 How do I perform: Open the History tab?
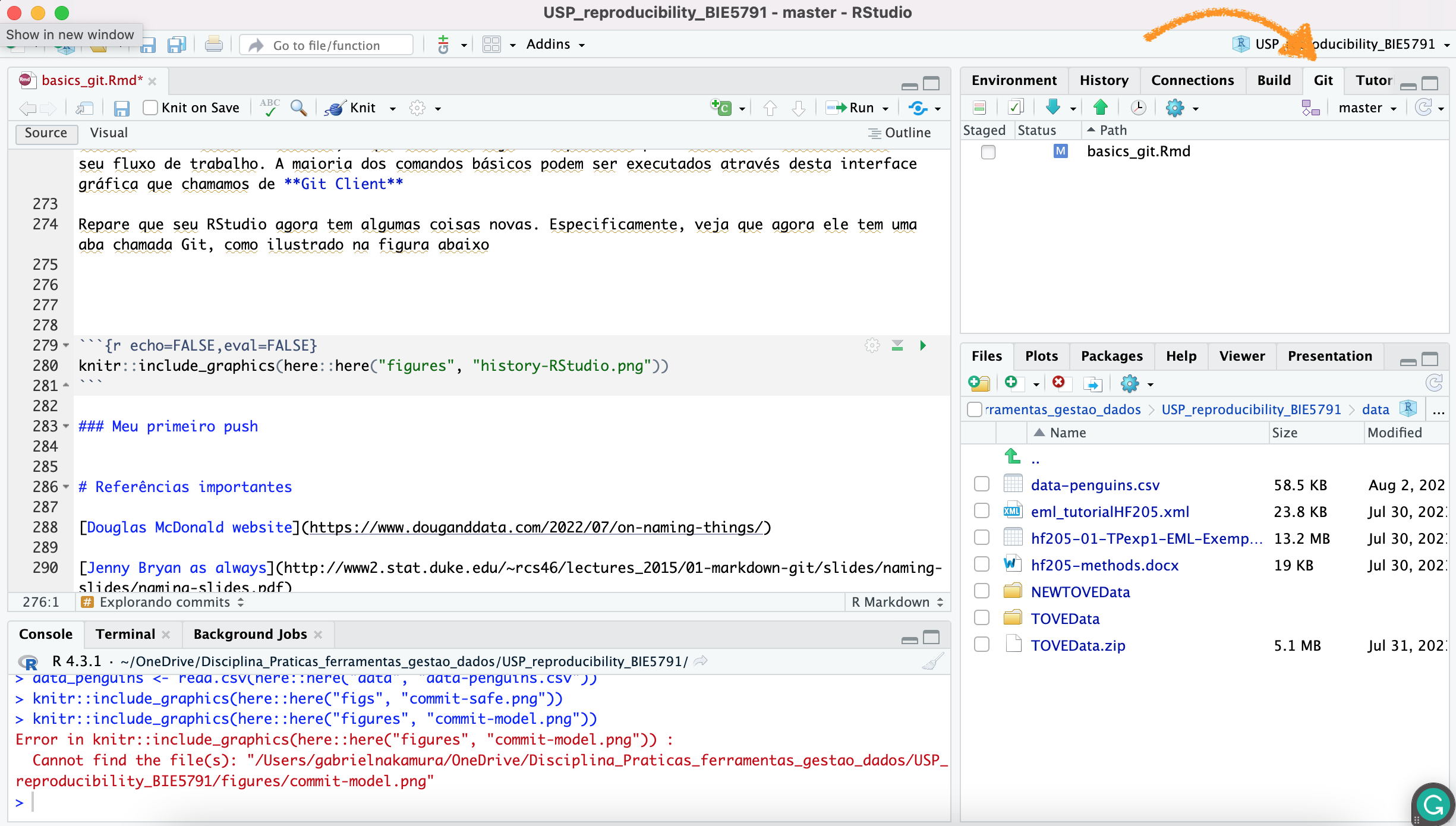coord(1104,80)
